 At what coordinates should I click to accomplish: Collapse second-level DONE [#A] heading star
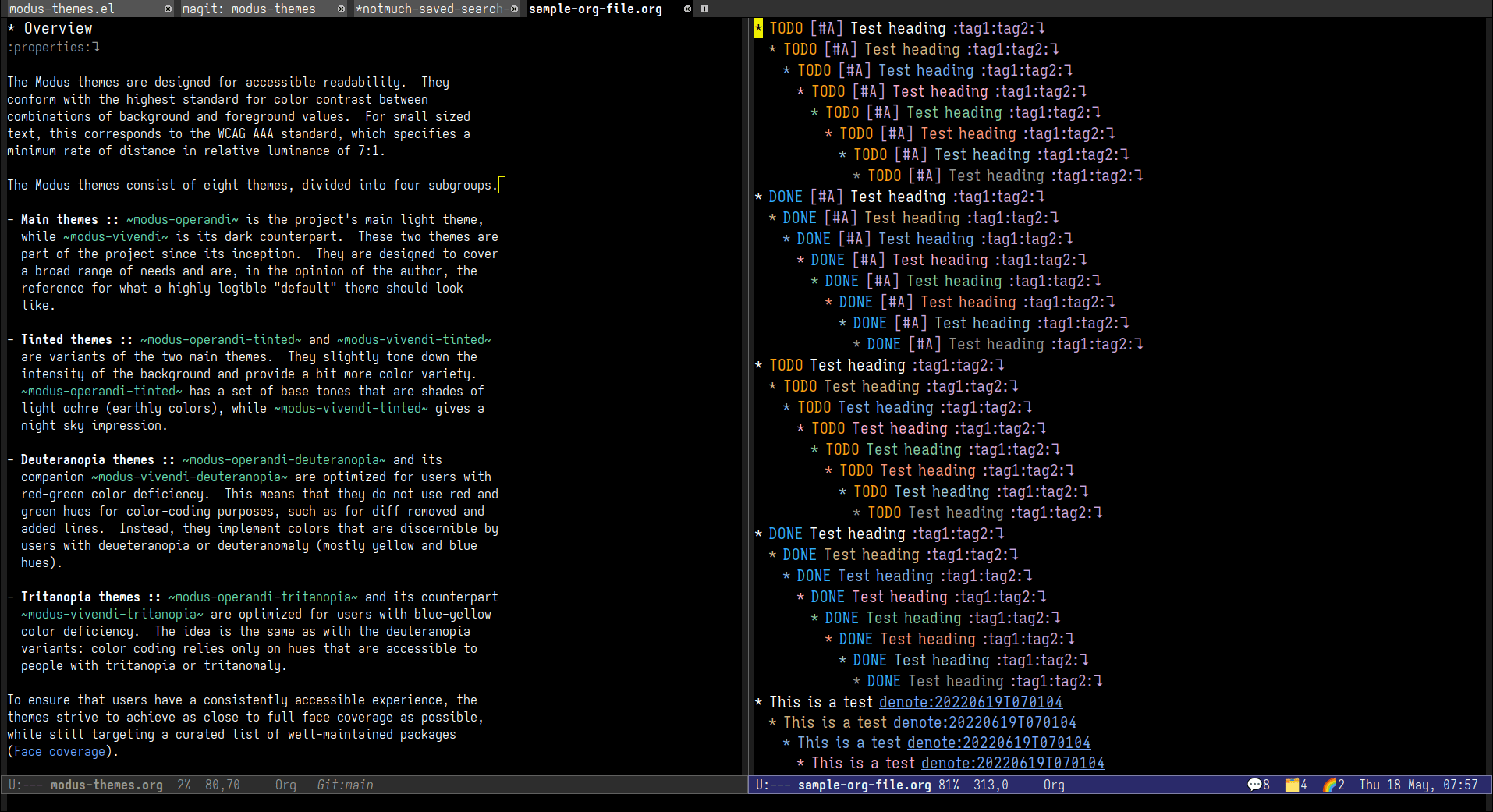point(772,218)
